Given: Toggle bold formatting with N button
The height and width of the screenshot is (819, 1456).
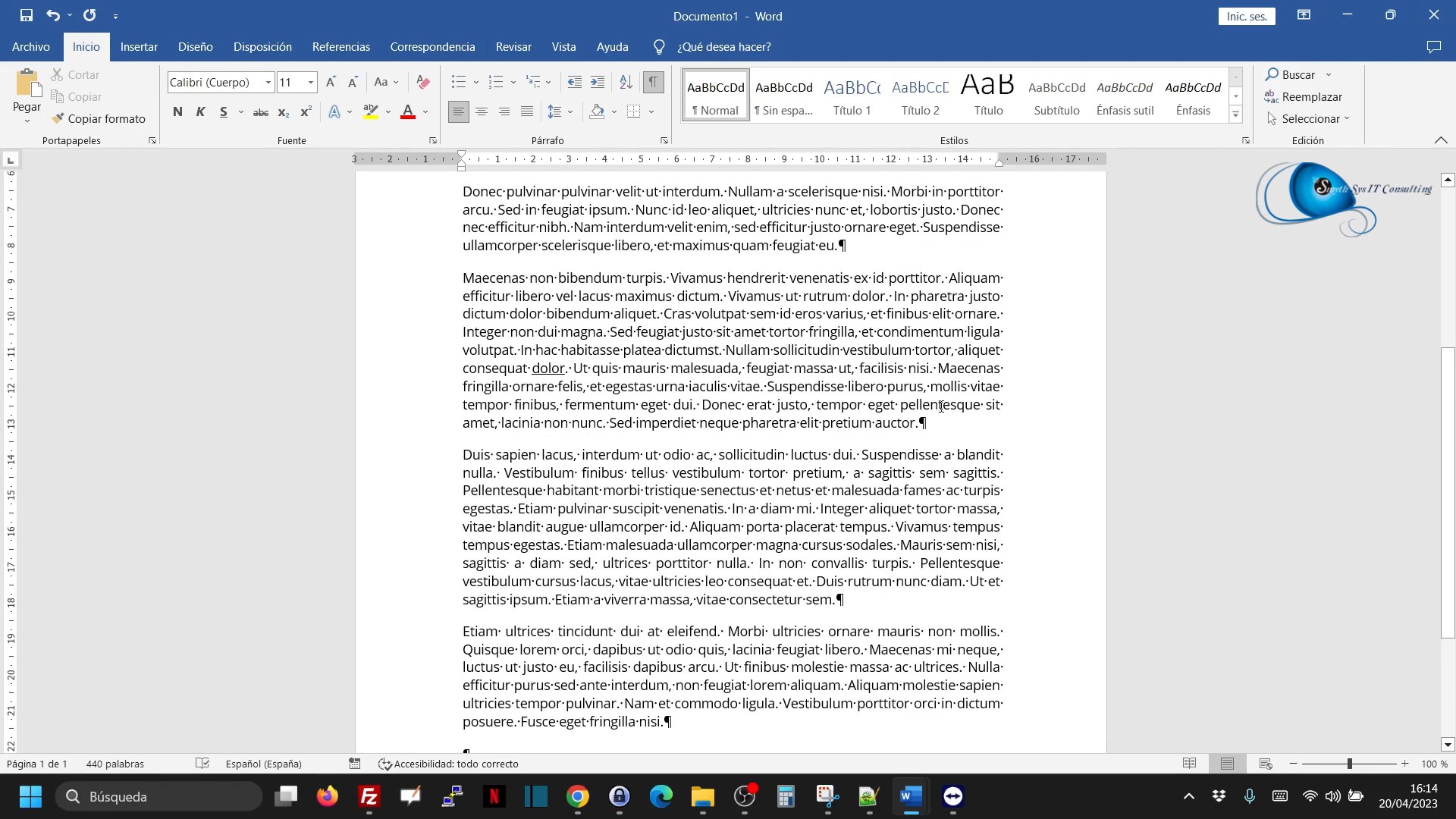Looking at the screenshot, I should (x=177, y=112).
